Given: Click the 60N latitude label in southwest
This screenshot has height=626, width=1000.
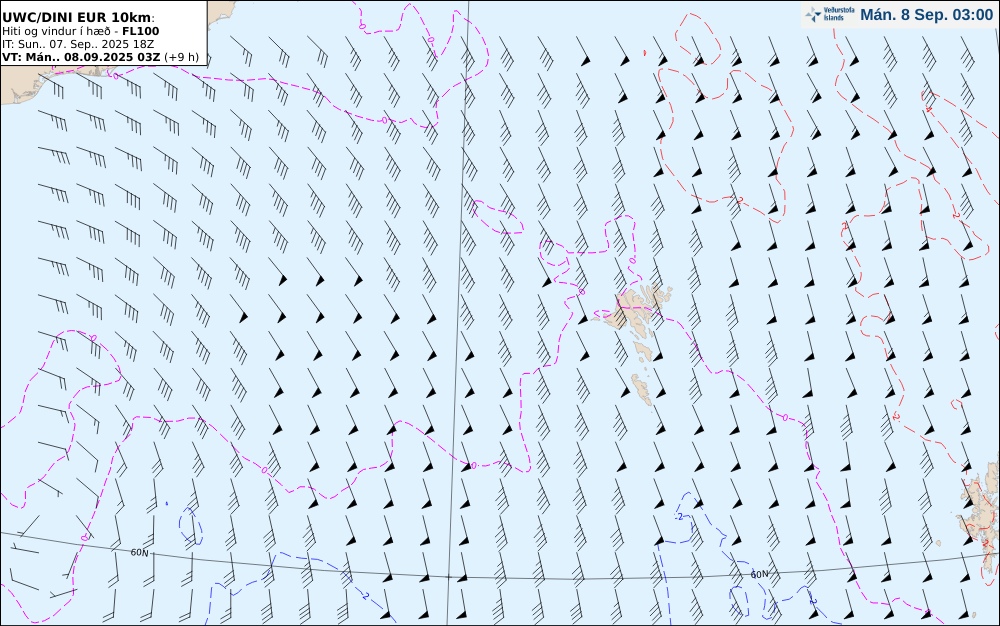Looking at the screenshot, I should (139, 553).
